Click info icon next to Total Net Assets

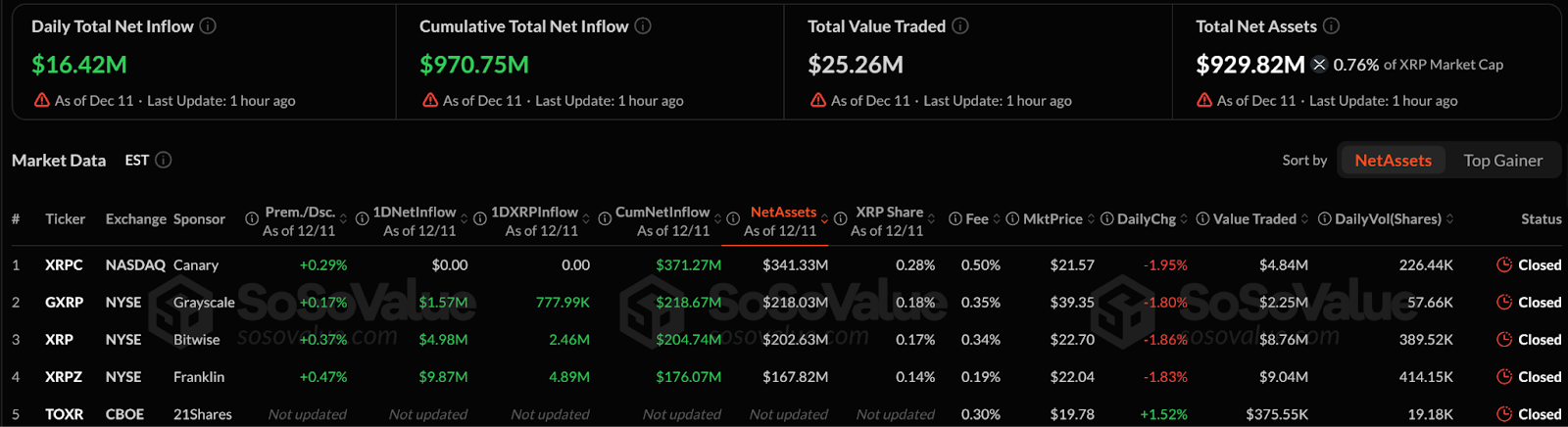1331,26
